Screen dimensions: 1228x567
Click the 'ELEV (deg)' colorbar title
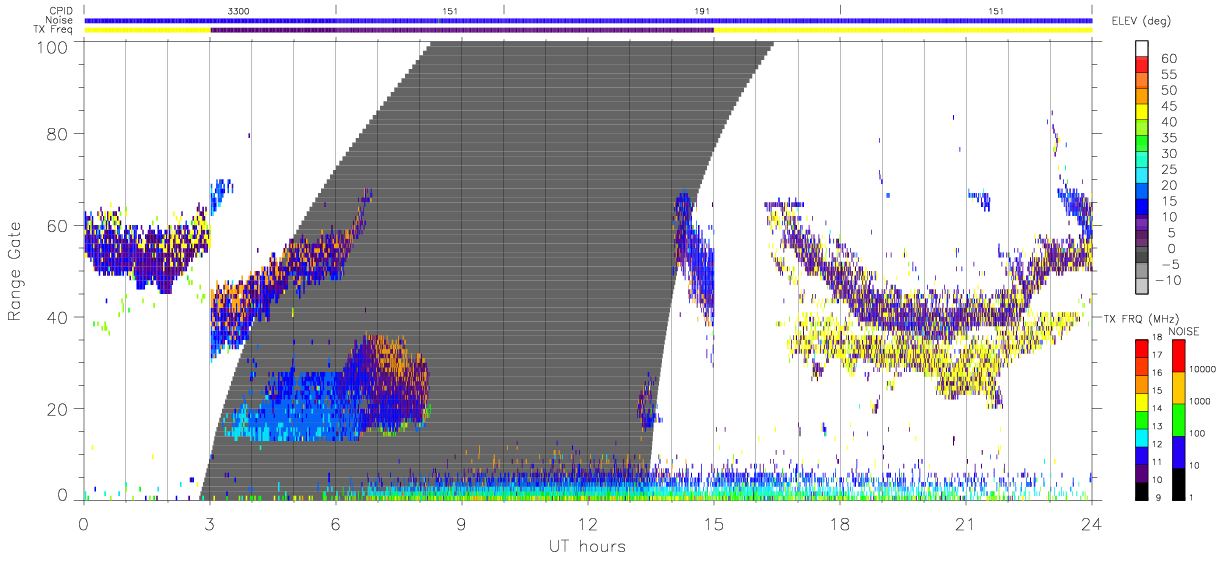click(1142, 22)
